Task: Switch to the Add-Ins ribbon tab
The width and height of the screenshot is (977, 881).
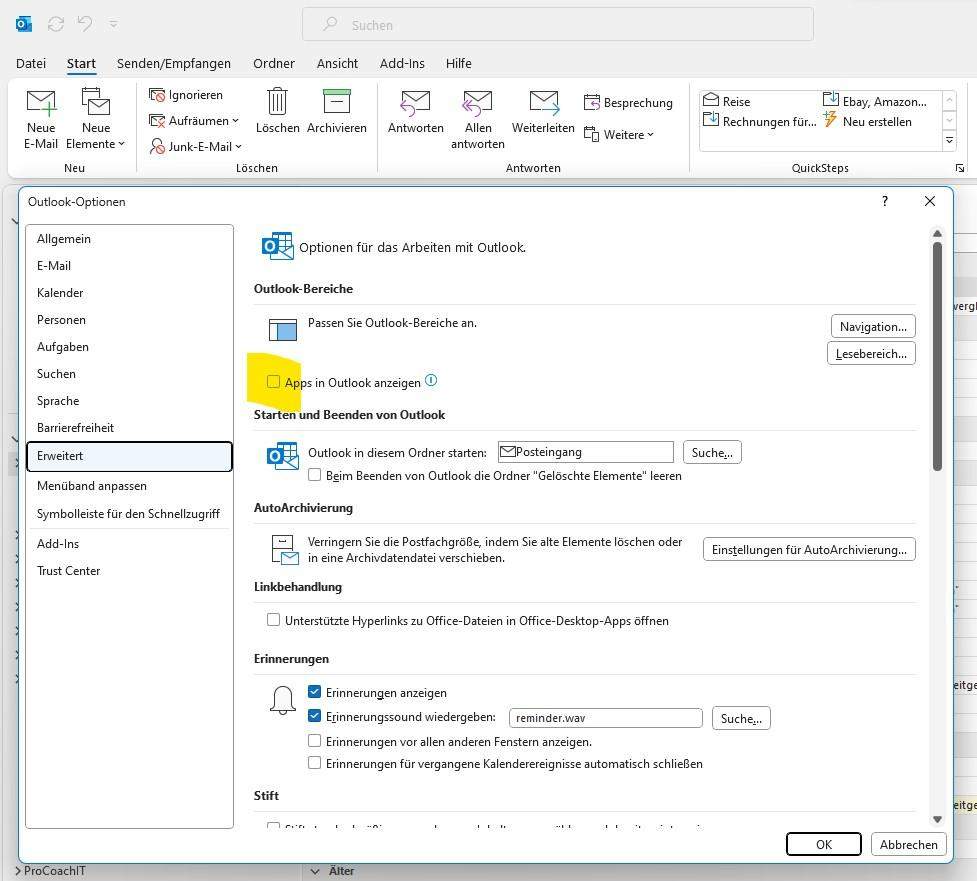Action: (x=402, y=64)
